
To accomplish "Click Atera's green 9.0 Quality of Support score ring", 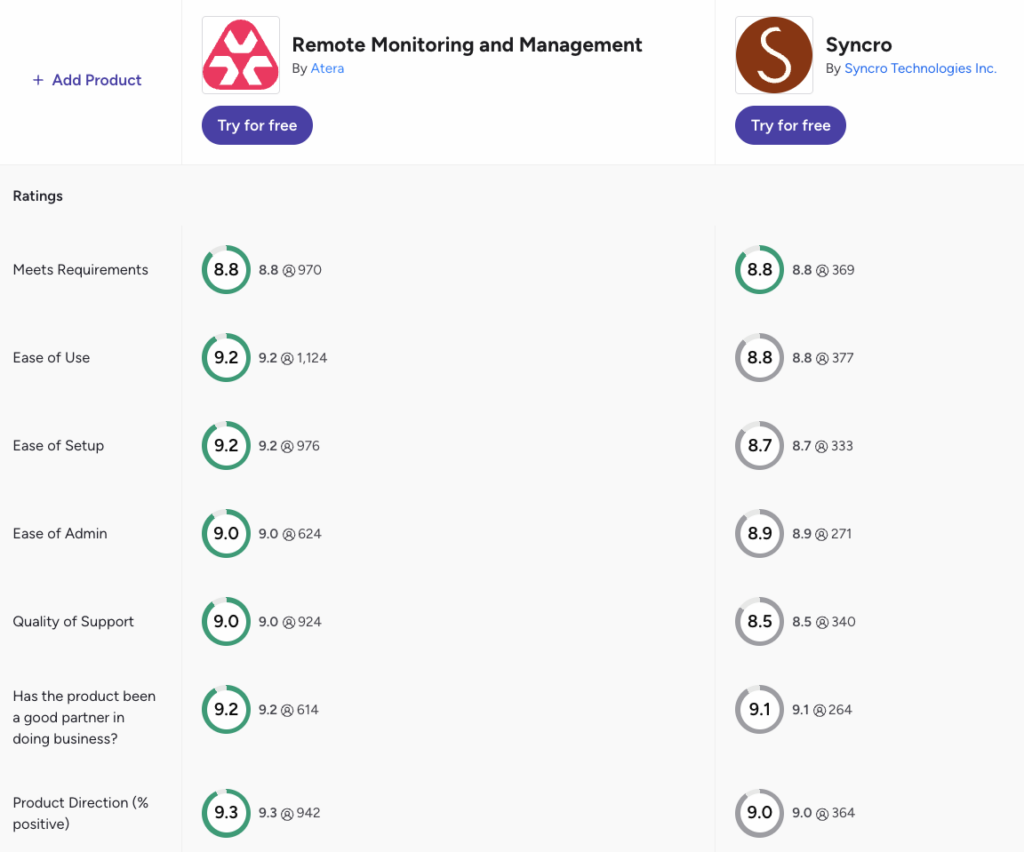I will tap(226, 622).
